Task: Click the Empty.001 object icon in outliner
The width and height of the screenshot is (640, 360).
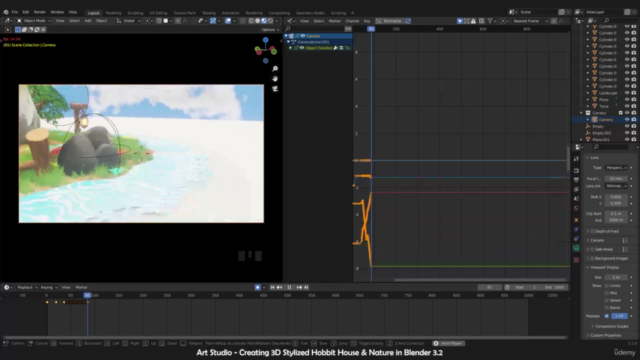Action: (x=588, y=133)
